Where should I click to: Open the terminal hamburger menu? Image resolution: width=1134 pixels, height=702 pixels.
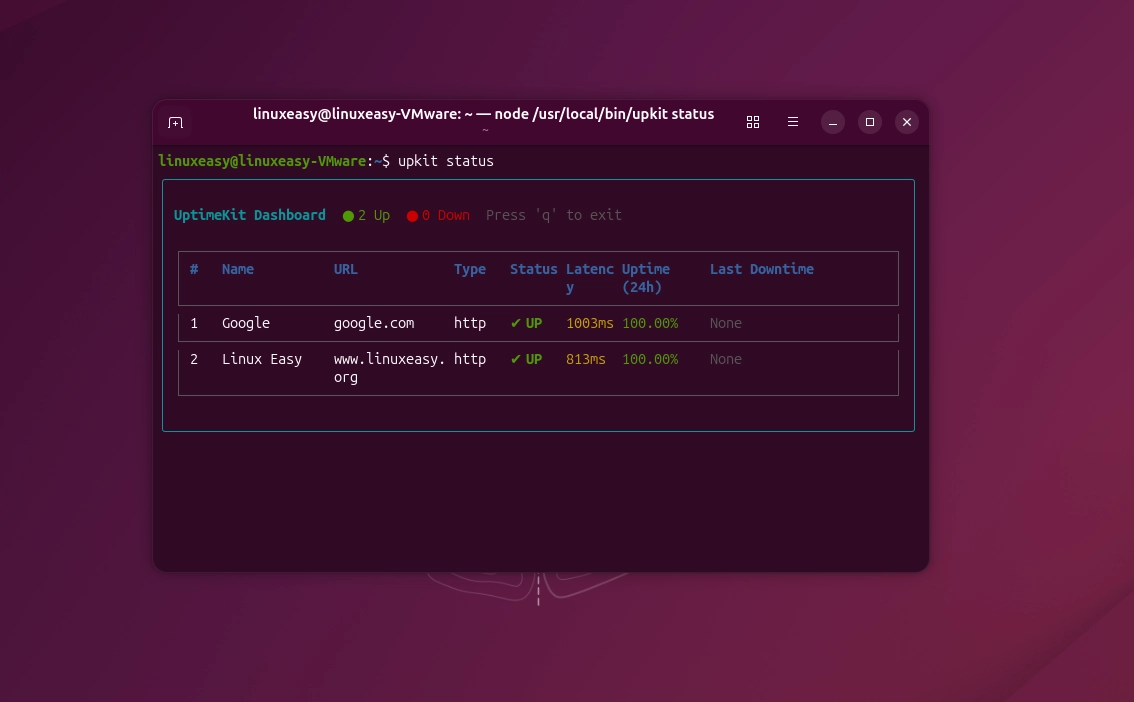coord(793,121)
